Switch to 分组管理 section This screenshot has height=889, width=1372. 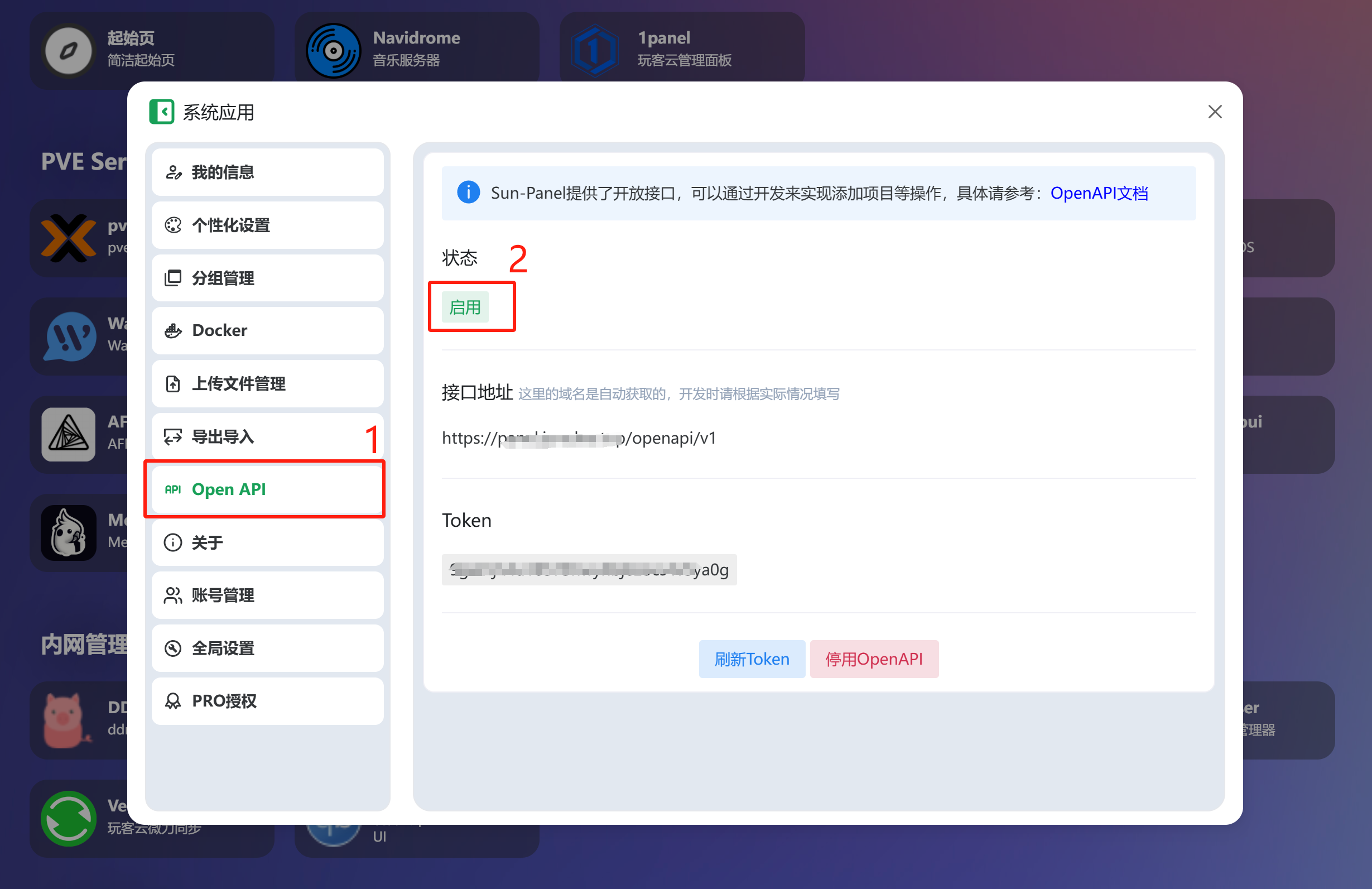click(267, 278)
